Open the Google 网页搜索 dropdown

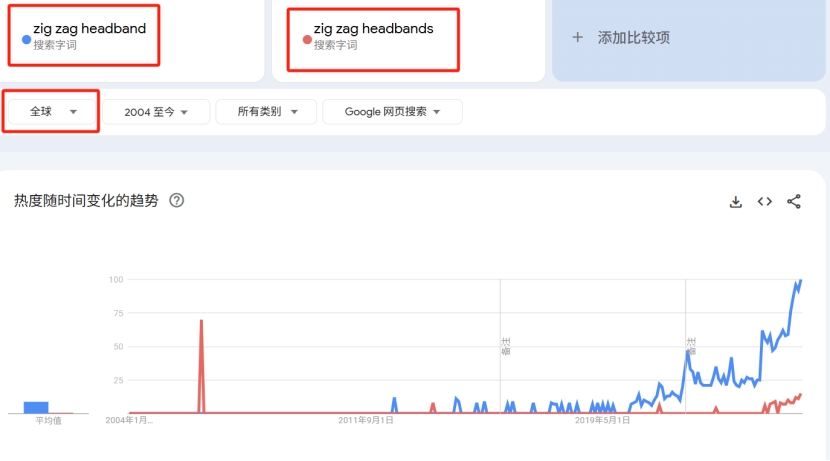click(x=392, y=112)
